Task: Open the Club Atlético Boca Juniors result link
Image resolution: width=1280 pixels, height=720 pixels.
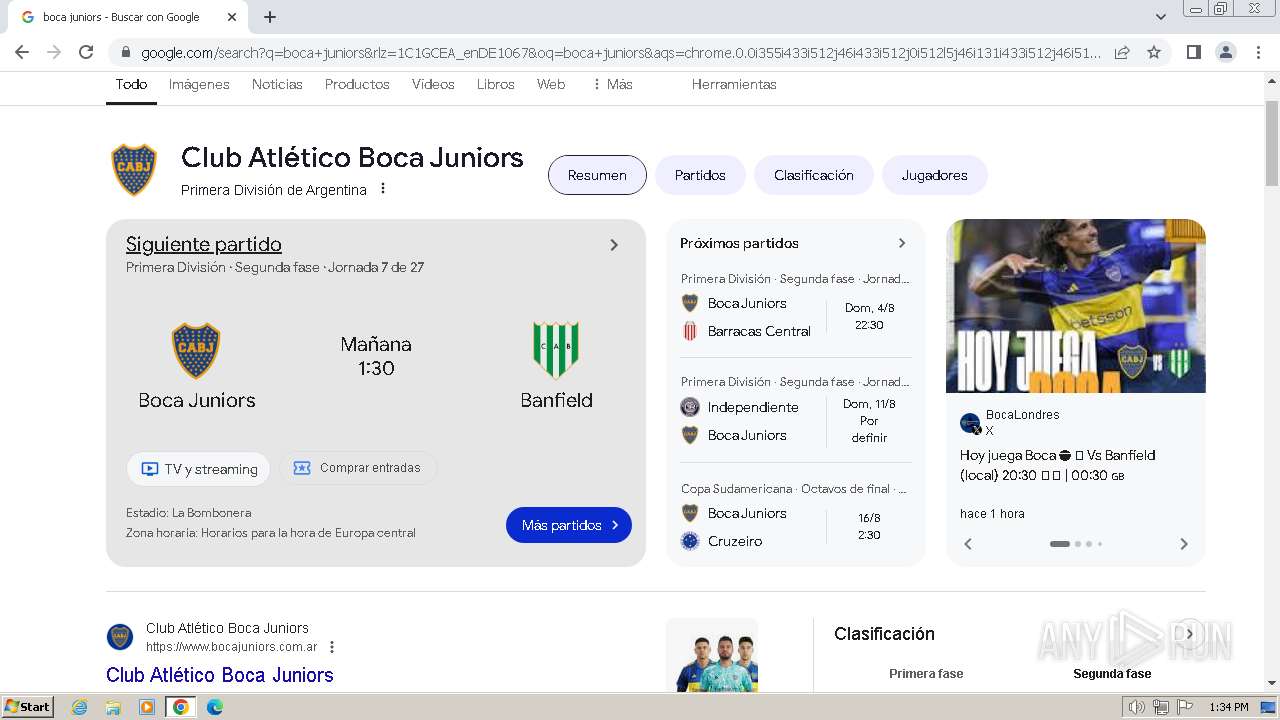Action: (220, 675)
